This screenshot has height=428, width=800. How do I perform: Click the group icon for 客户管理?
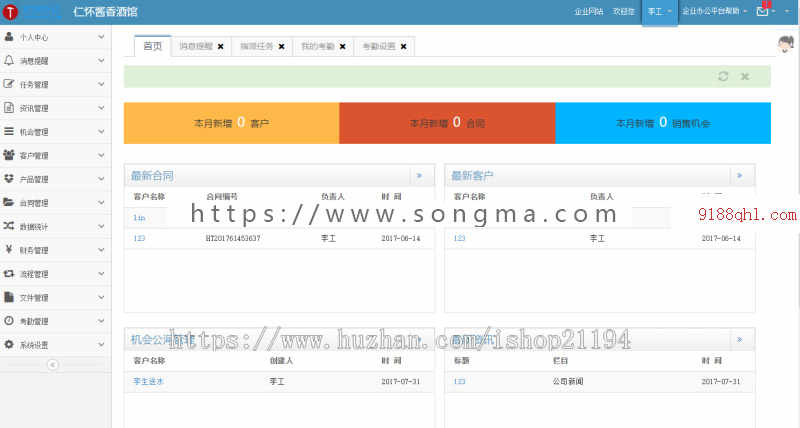[x=9, y=155]
